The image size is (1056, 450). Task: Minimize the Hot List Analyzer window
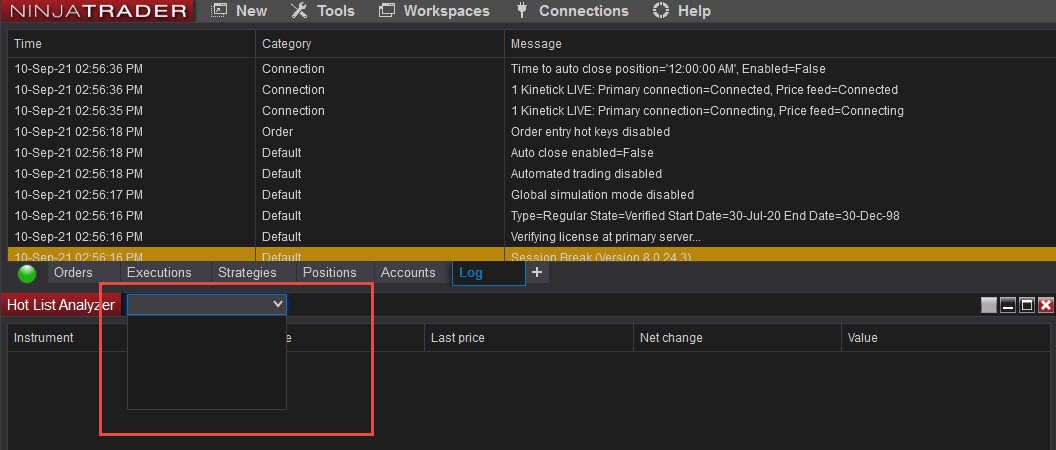click(x=1008, y=305)
